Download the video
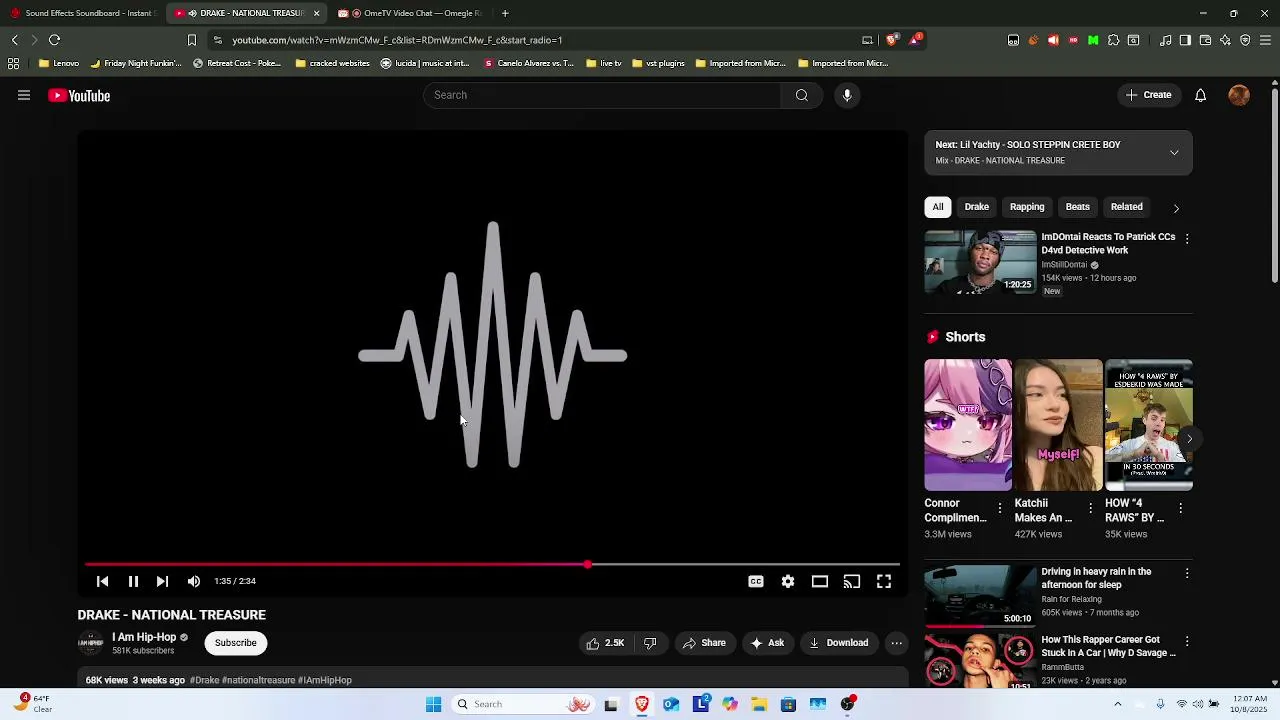This screenshot has width=1280, height=720. 839,643
